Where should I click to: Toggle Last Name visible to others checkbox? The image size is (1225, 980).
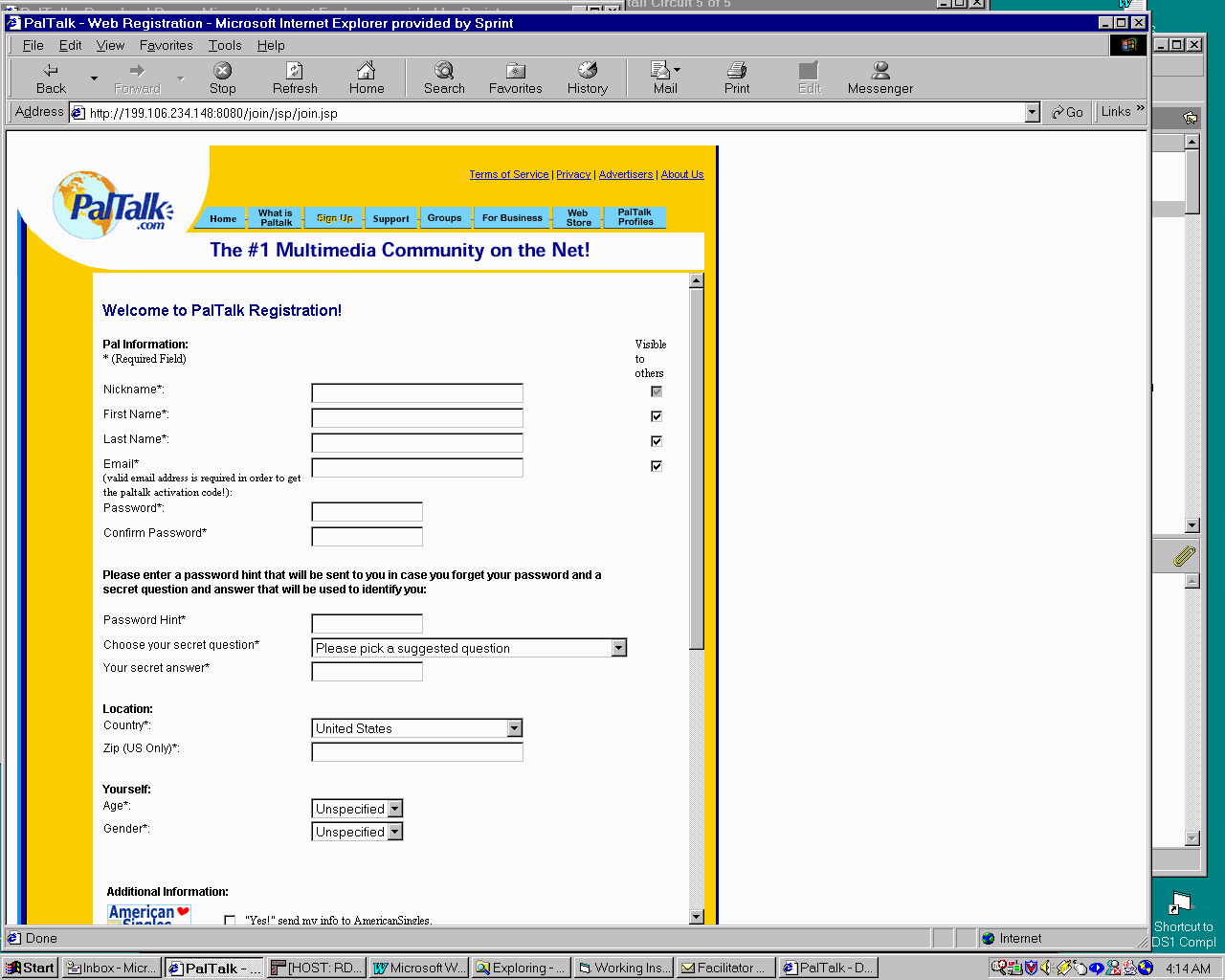pyautogui.click(x=657, y=441)
